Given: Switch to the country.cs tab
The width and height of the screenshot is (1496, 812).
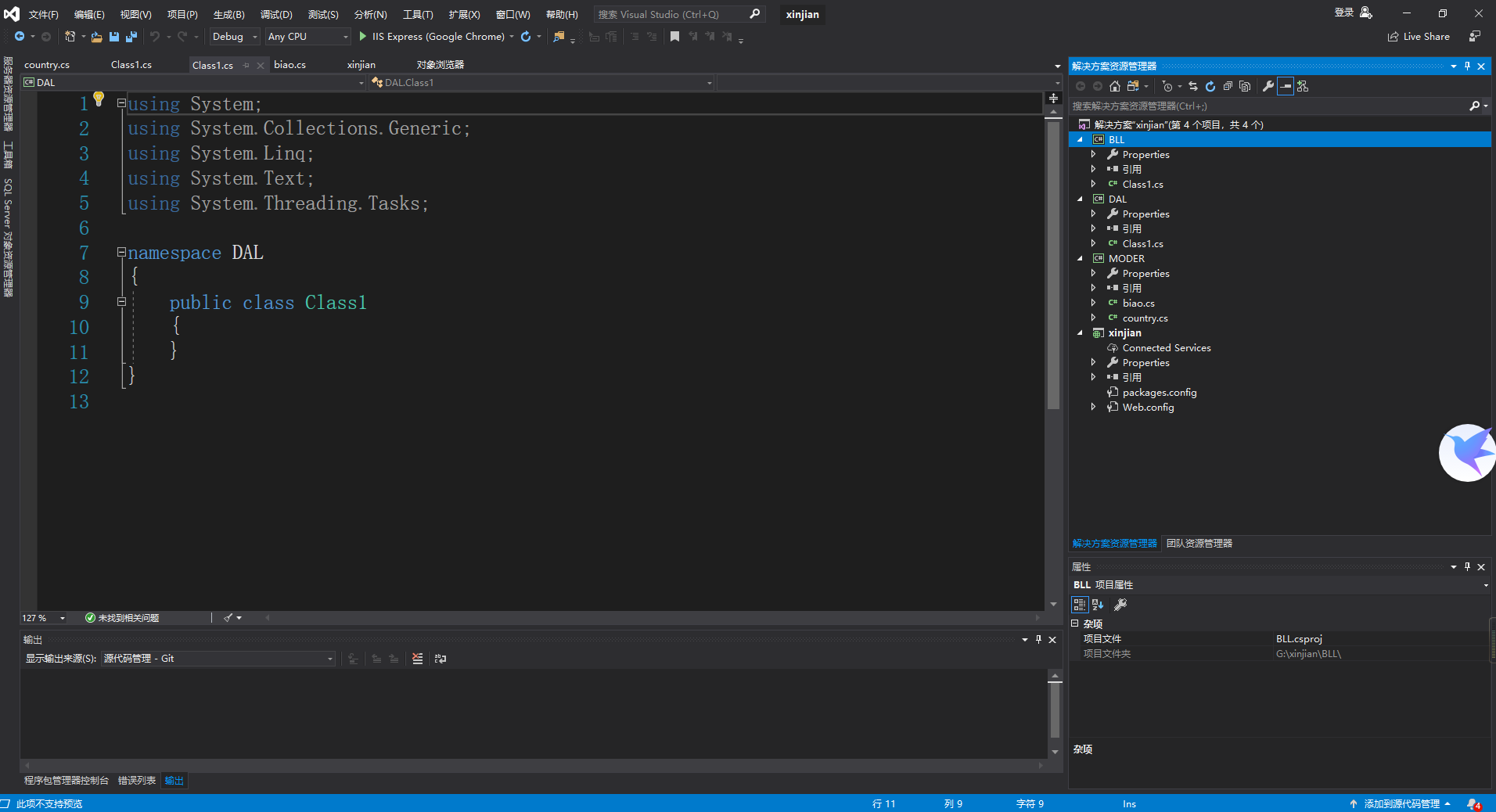Looking at the screenshot, I should (x=47, y=65).
